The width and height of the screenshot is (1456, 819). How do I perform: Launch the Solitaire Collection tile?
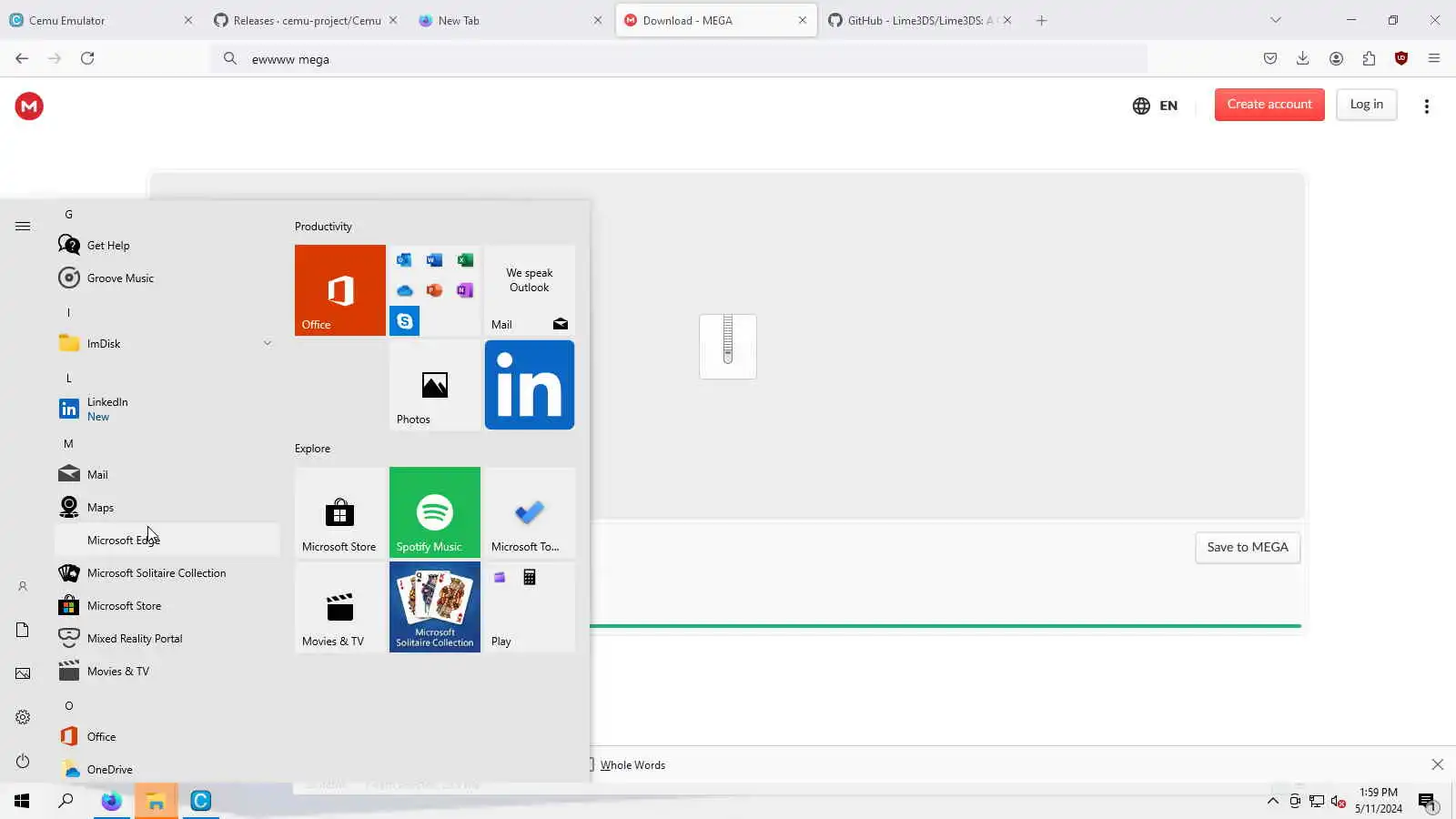tap(435, 607)
